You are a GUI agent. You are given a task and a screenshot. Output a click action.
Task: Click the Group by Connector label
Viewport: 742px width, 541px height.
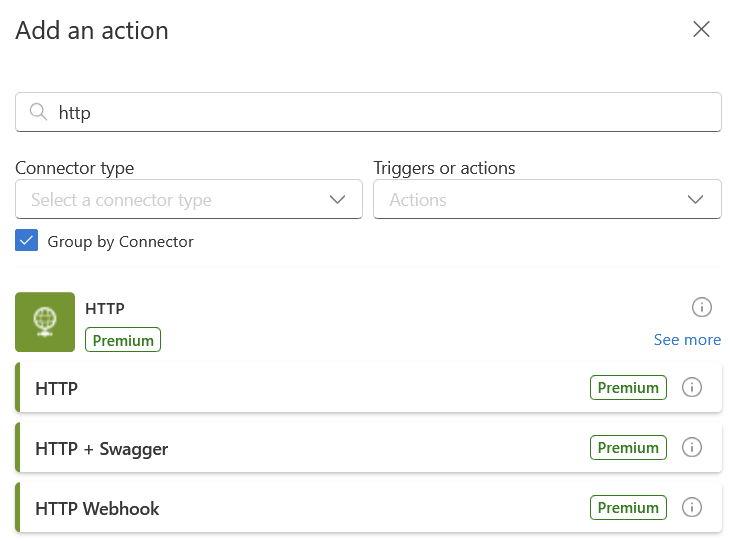120,242
